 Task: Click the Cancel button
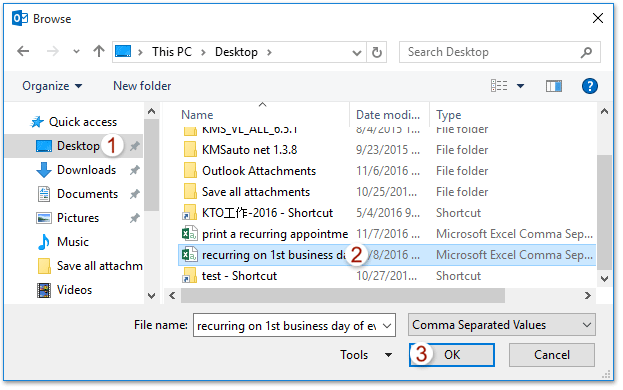[x=551, y=355]
